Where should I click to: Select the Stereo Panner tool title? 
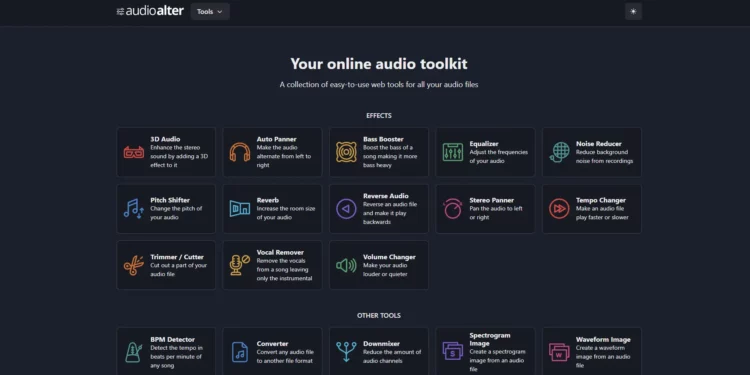[492, 200]
